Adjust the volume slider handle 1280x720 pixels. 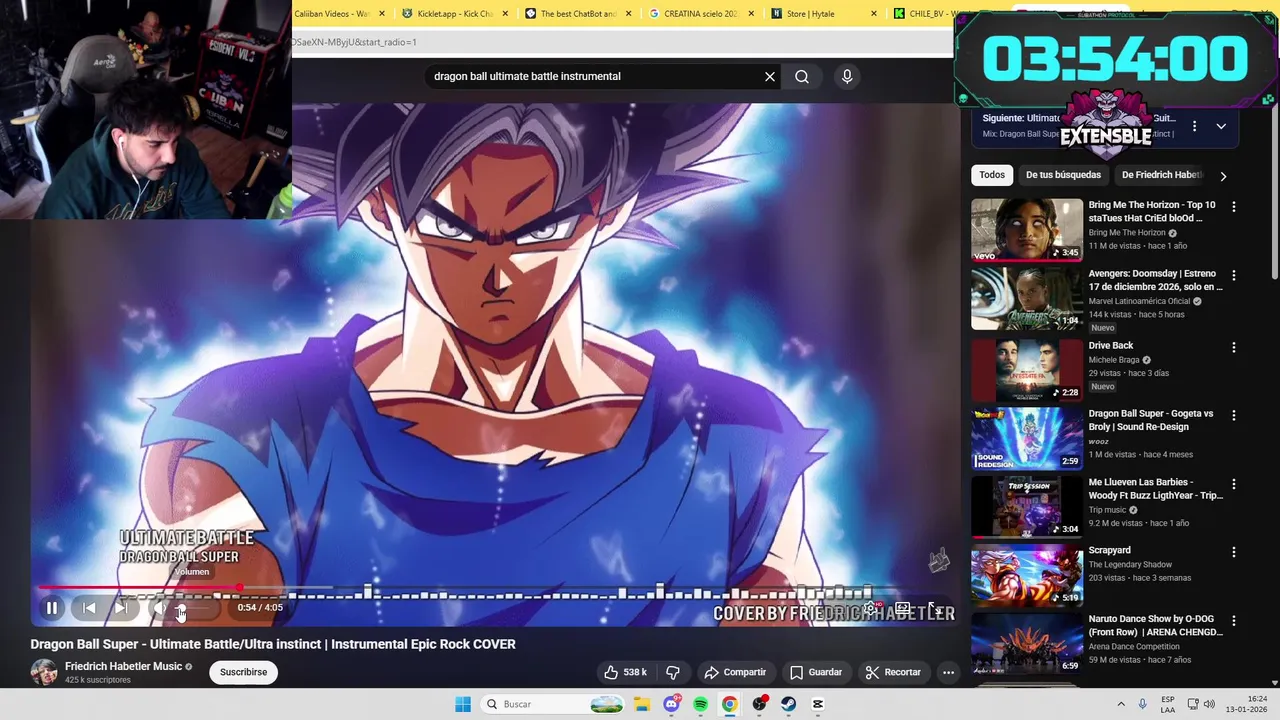(181, 607)
